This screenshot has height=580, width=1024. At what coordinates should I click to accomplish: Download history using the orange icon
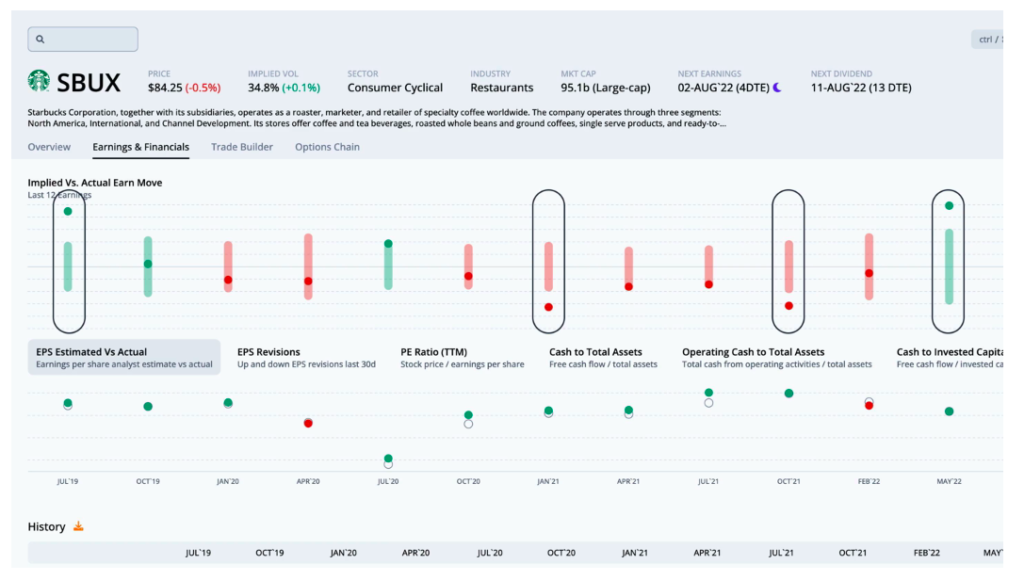pos(78,526)
